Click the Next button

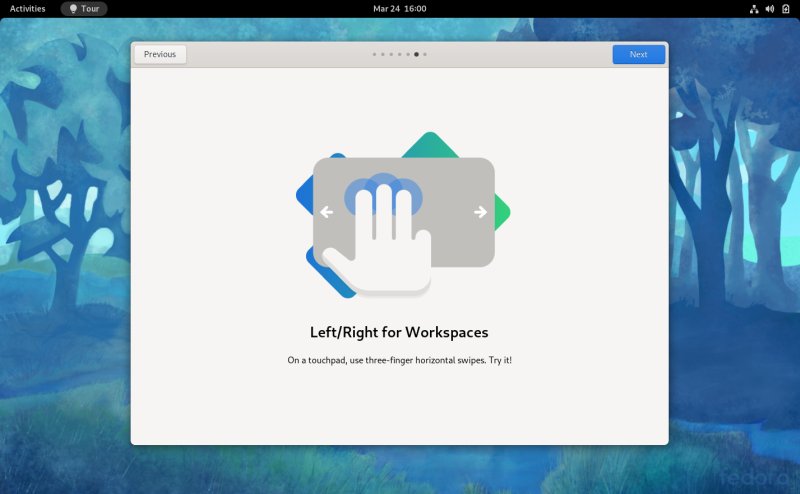tap(638, 55)
